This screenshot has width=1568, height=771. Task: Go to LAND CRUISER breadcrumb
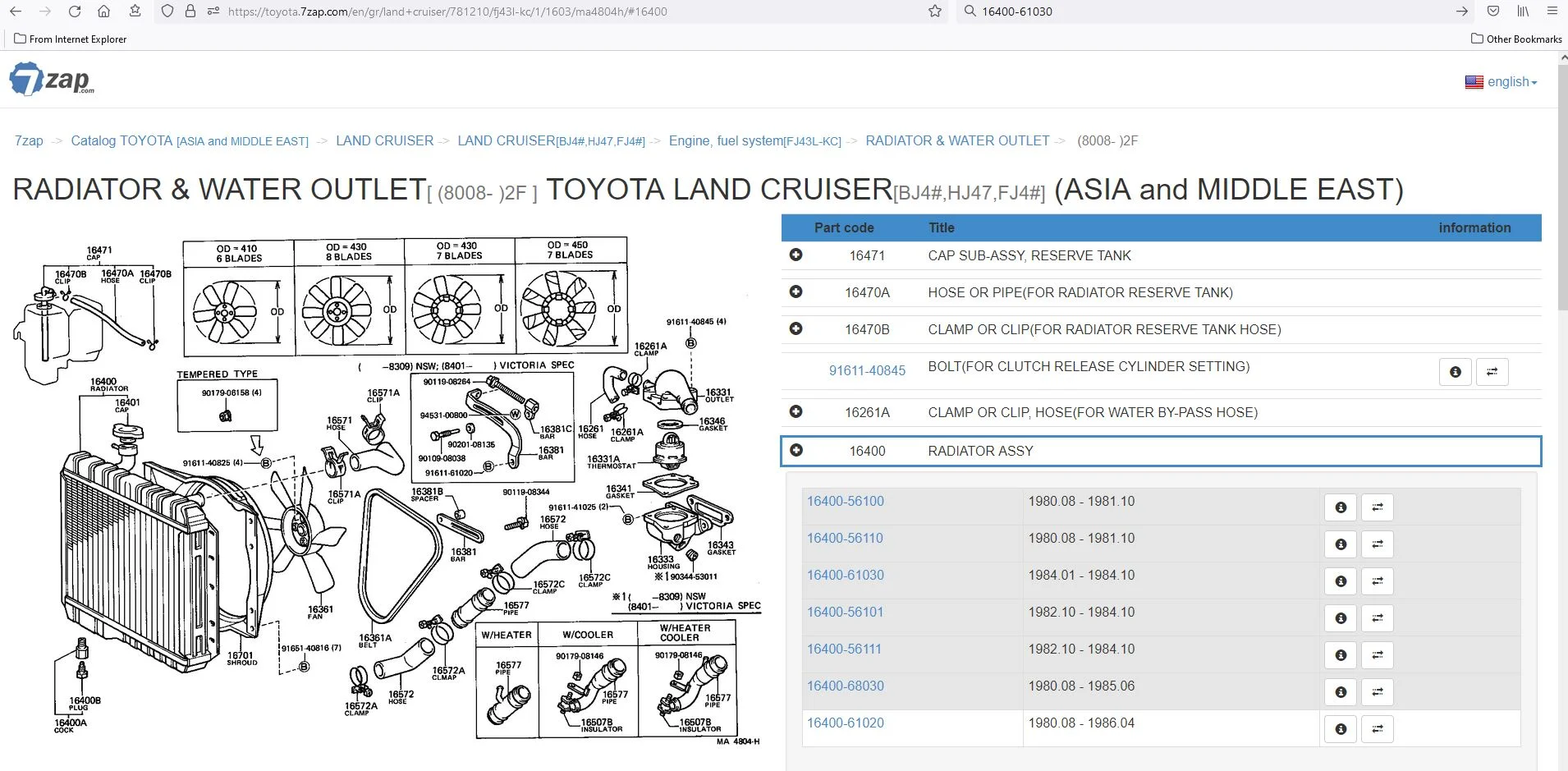384,141
